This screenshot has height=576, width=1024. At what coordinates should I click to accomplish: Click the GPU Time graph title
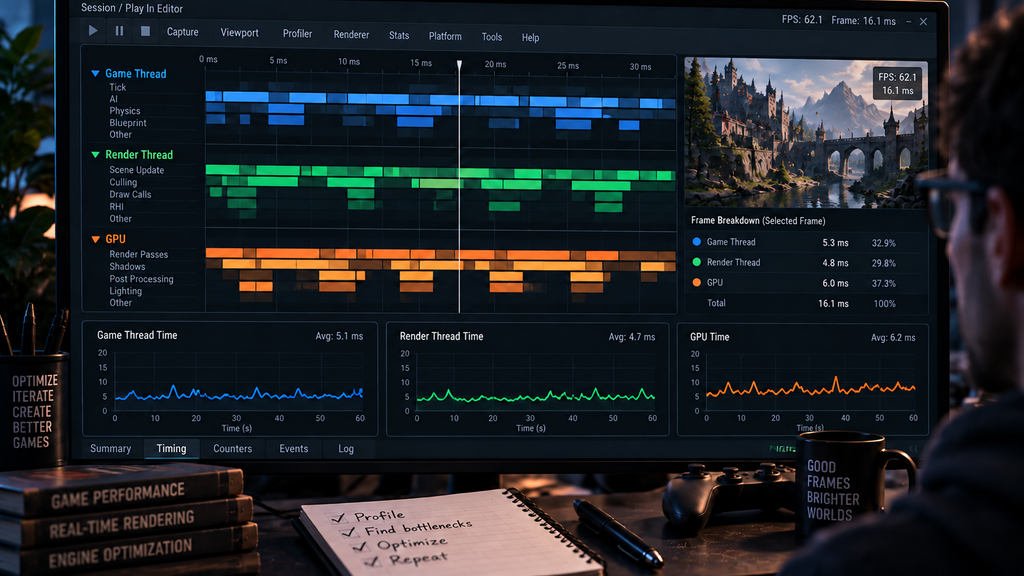point(709,337)
